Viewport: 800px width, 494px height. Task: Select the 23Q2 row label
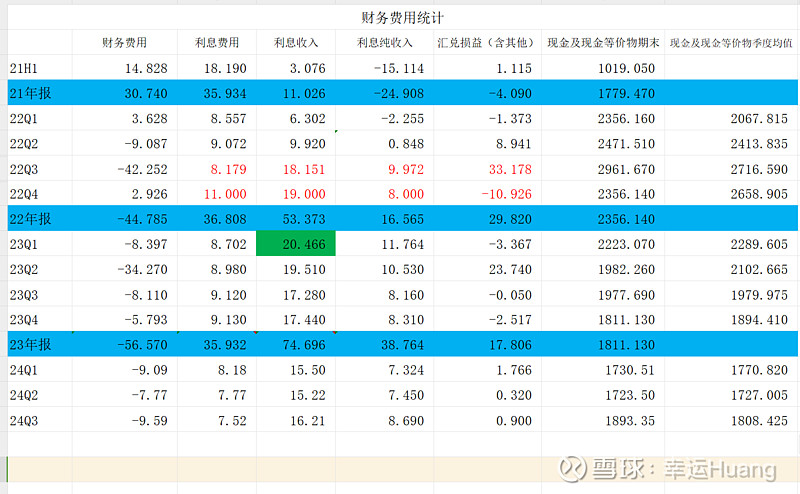point(23,269)
